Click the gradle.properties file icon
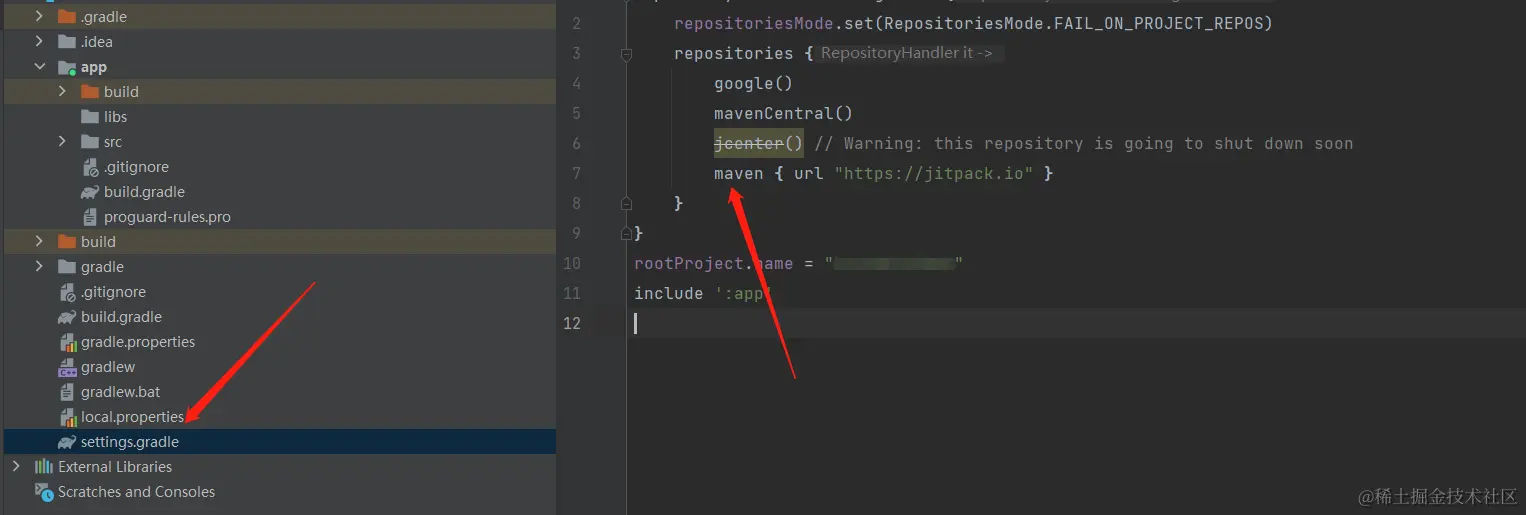Viewport: 1526px width, 515px height. pos(67,342)
